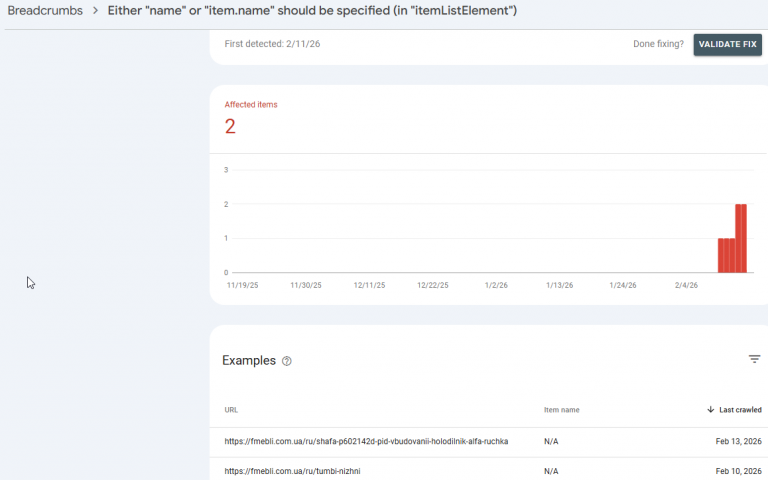The width and height of the screenshot is (768, 480).
Task: Click the breadcrumb chevron separator after Breadcrumbs
Action: tap(96, 11)
